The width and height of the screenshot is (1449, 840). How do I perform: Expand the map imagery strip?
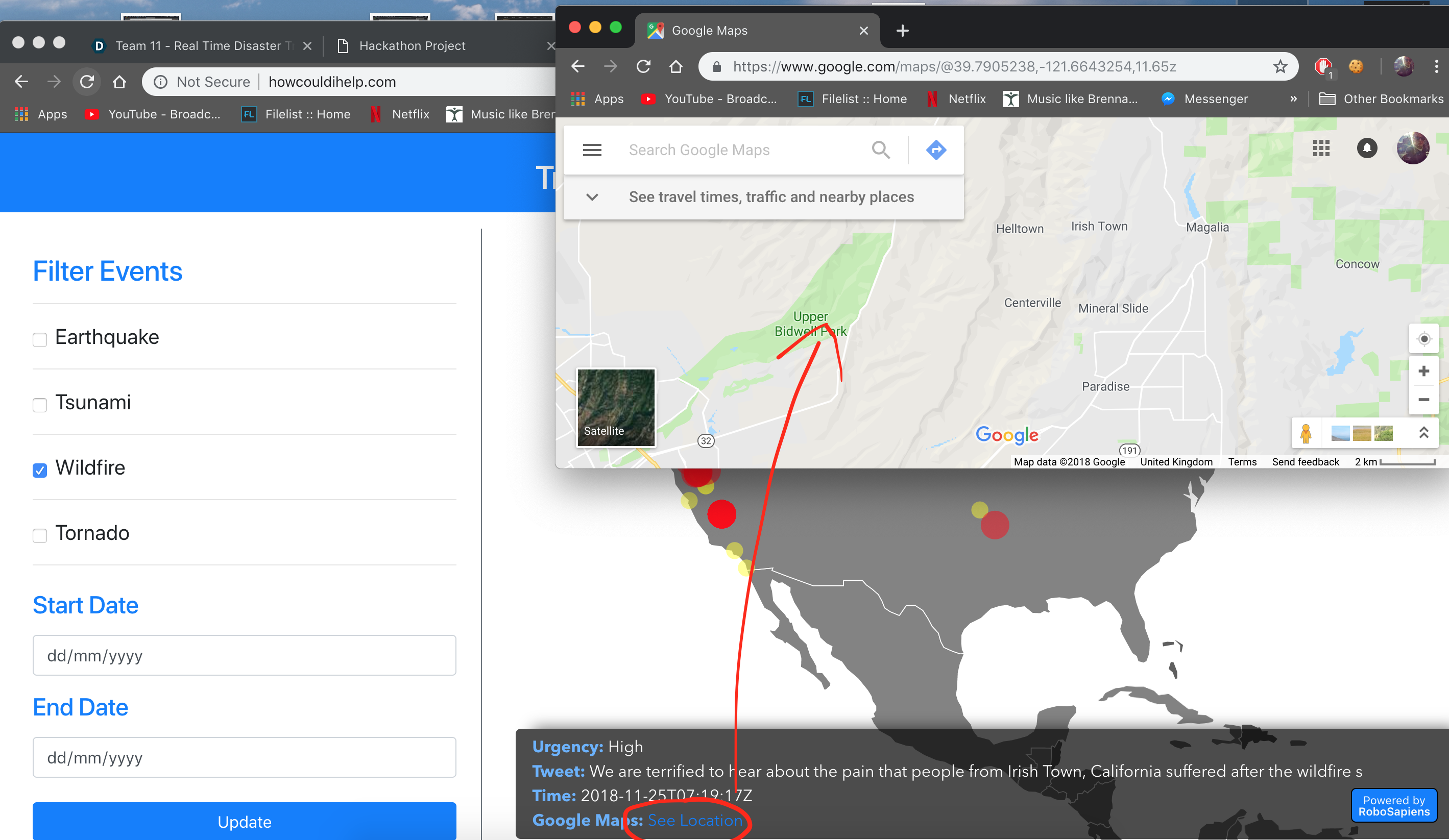pyautogui.click(x=1423, y=433)
